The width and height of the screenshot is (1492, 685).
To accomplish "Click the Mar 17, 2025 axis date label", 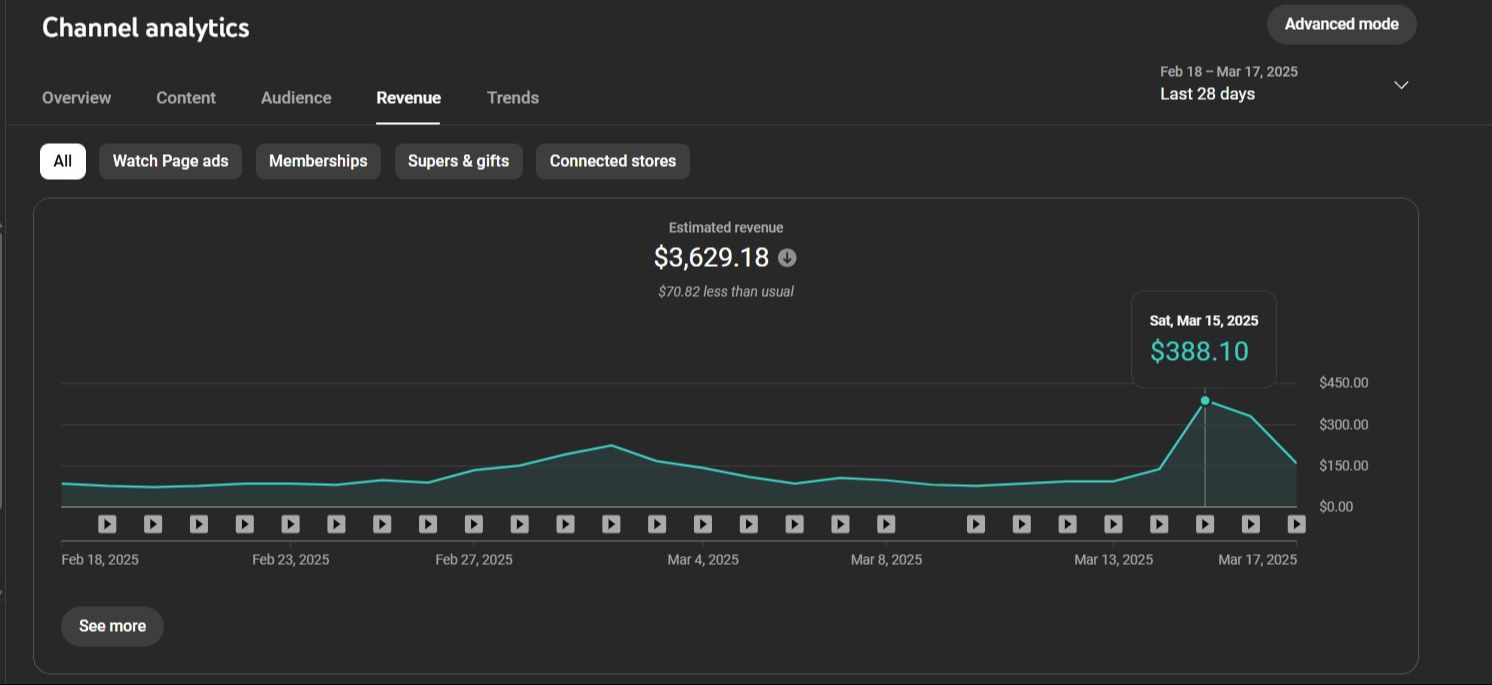I will click(1257, 560).
